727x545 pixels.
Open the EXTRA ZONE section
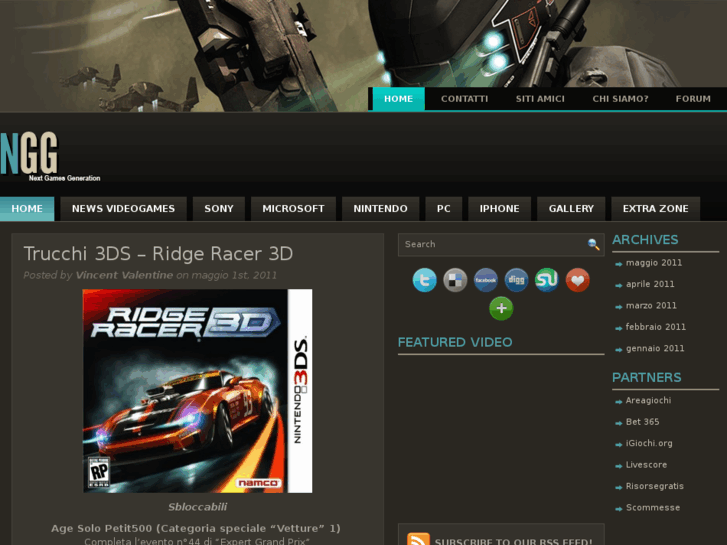[x=656, y=209]
